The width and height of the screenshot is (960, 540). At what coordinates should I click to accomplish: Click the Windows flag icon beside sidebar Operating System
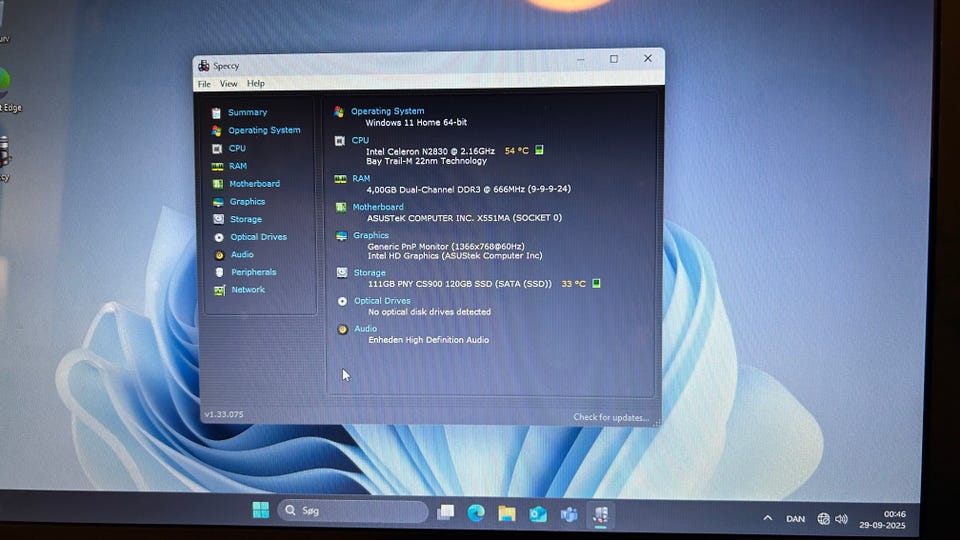(x=216, y=130)
